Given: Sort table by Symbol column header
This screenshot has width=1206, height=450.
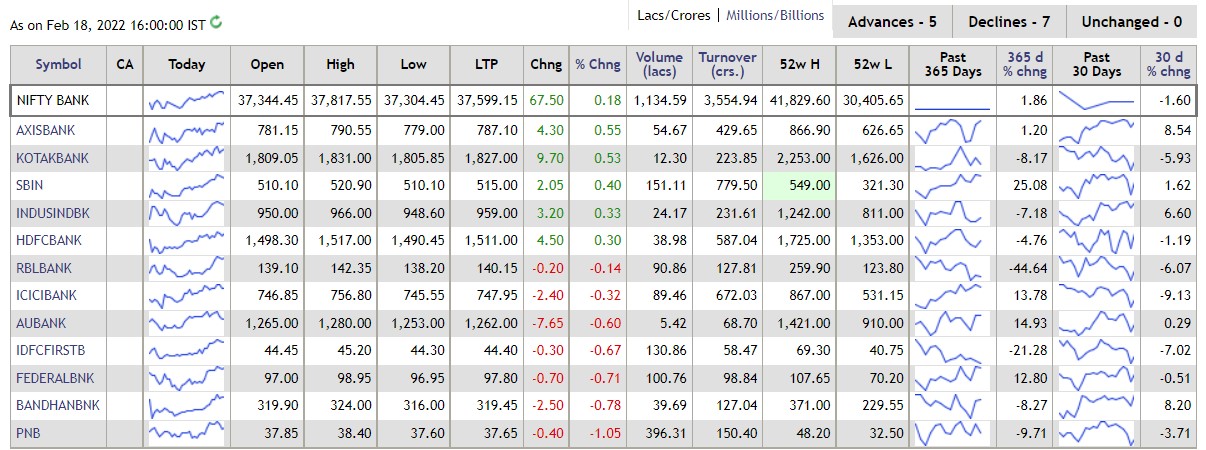Looking at the screenshot, I should coord(59,64).
